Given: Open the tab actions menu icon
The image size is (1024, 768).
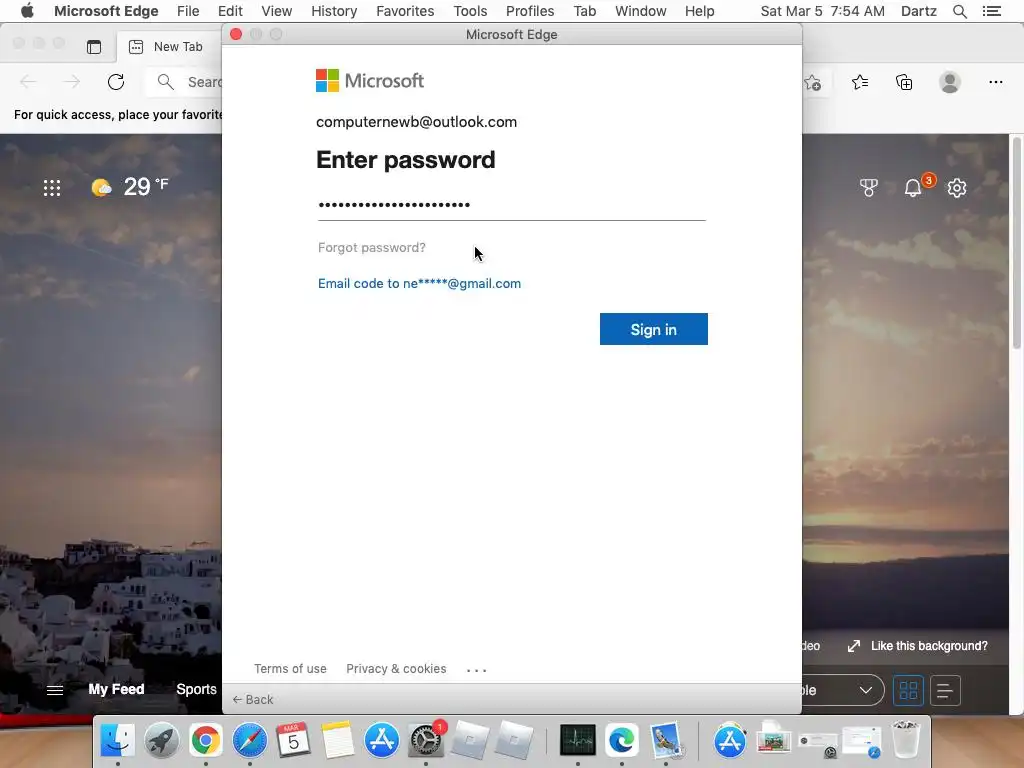Looking at the screenshot, I should coord(94,46).
